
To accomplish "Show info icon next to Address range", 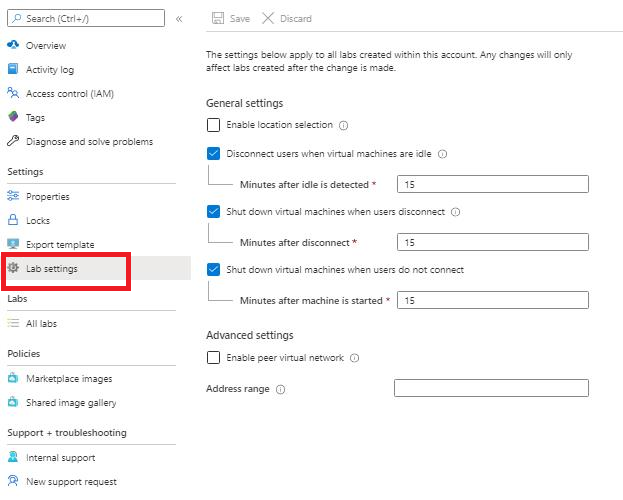I will coord(281,390).
